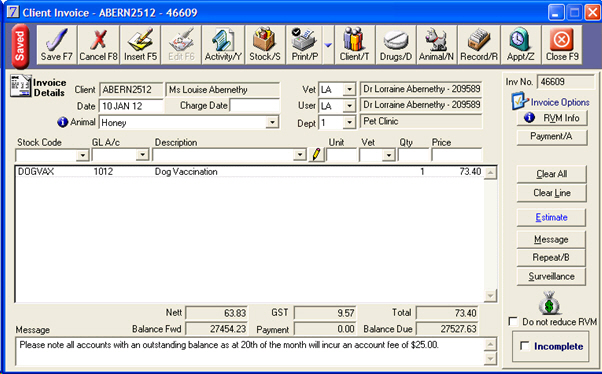602x374 pixels.
Task: Tick the Do not reduce RVM checkbox
Action: coord(513,321)
